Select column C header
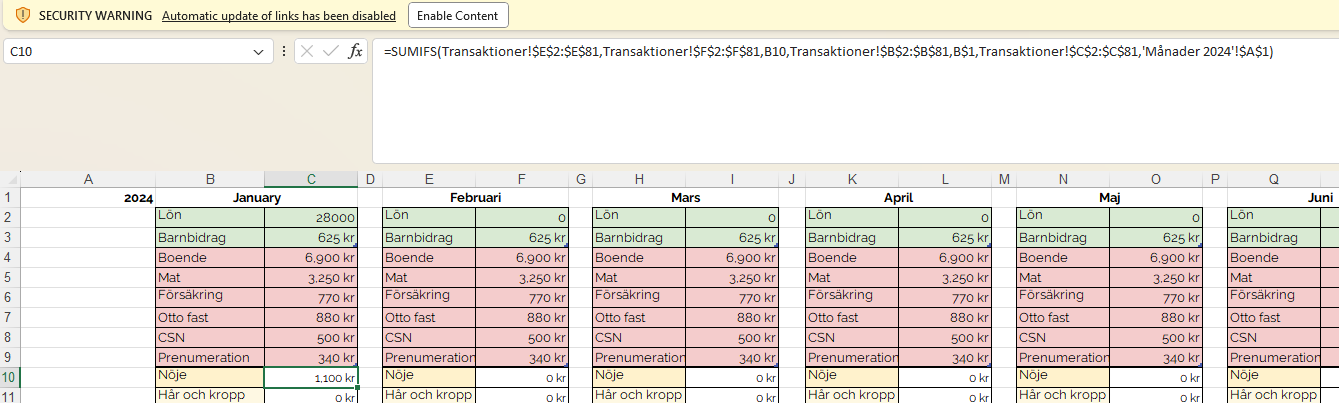Screen dimensions: 1339x403 311,179
